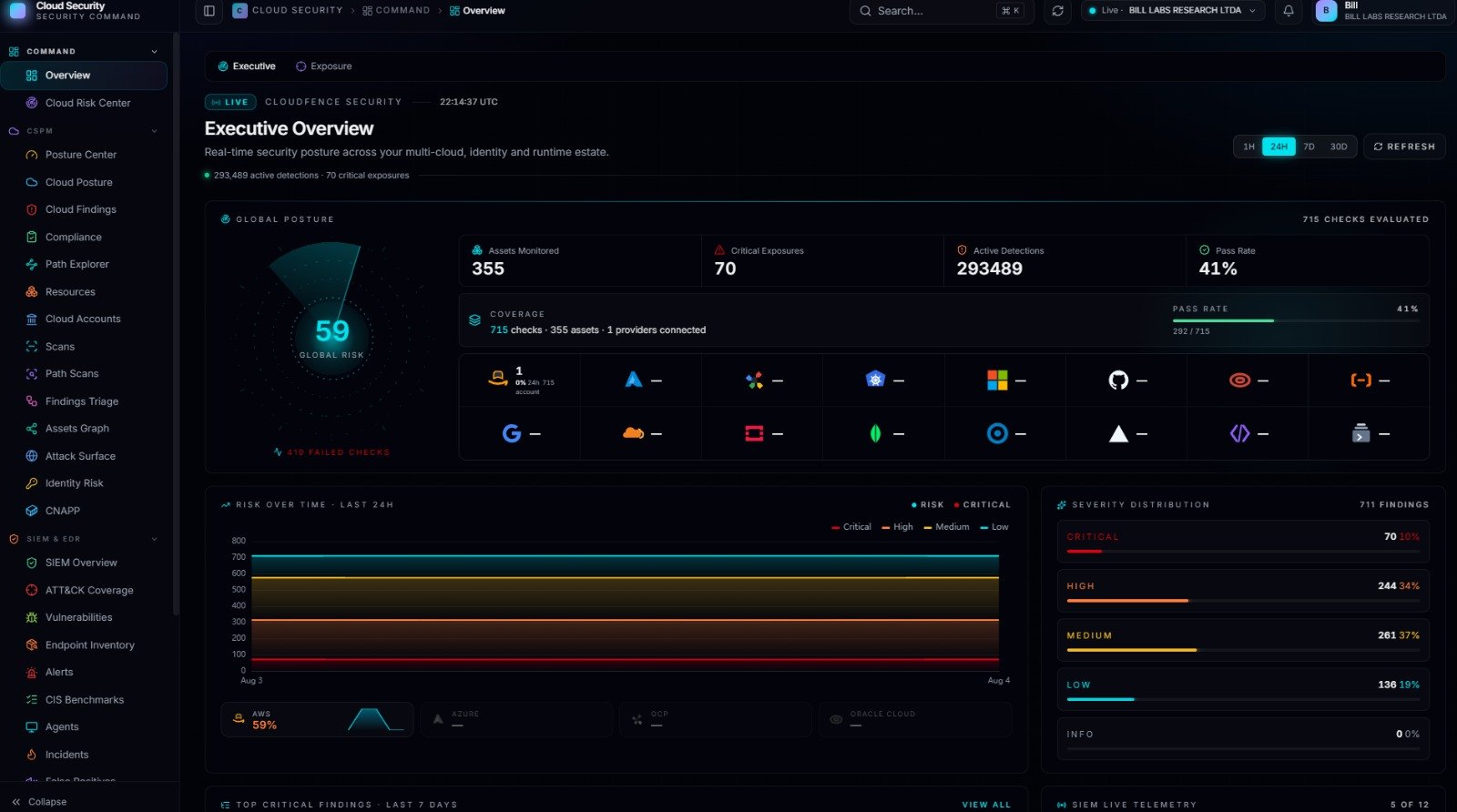Screen dimensions: 1457x812
Task: Select the 30D time range
Action: tap(1339, 147)
